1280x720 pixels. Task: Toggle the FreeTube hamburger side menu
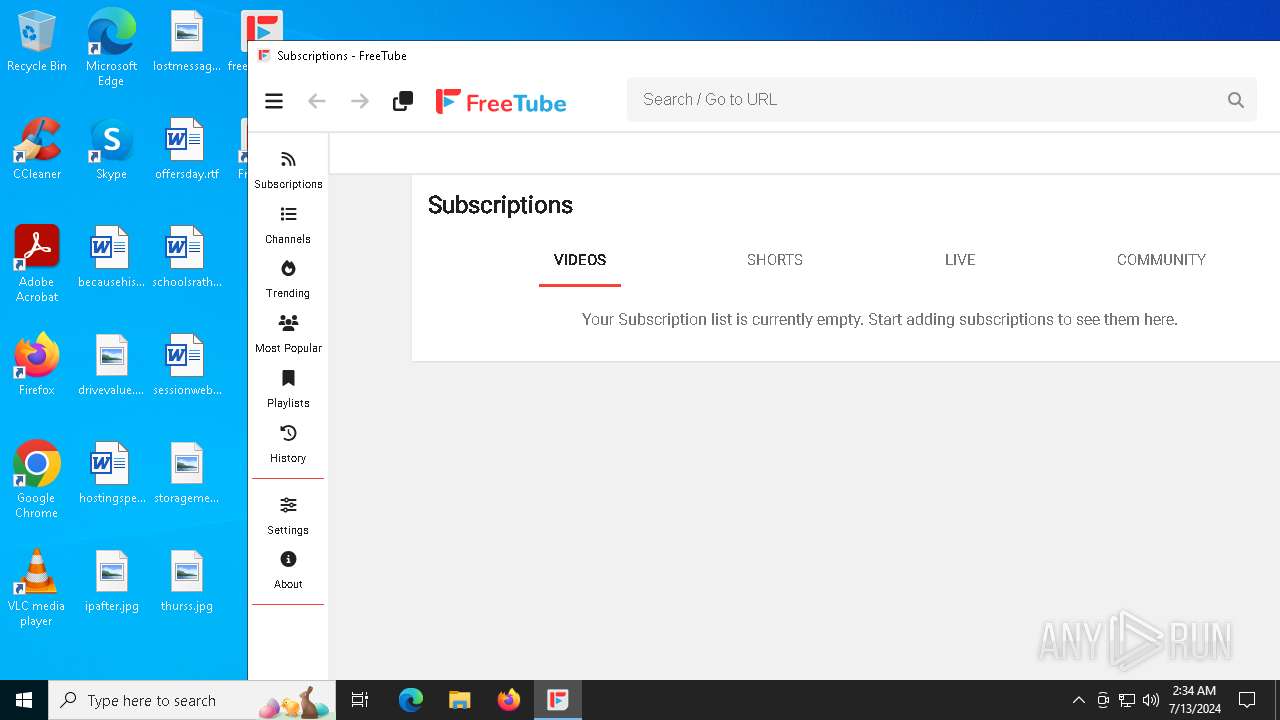click(274, 101)
